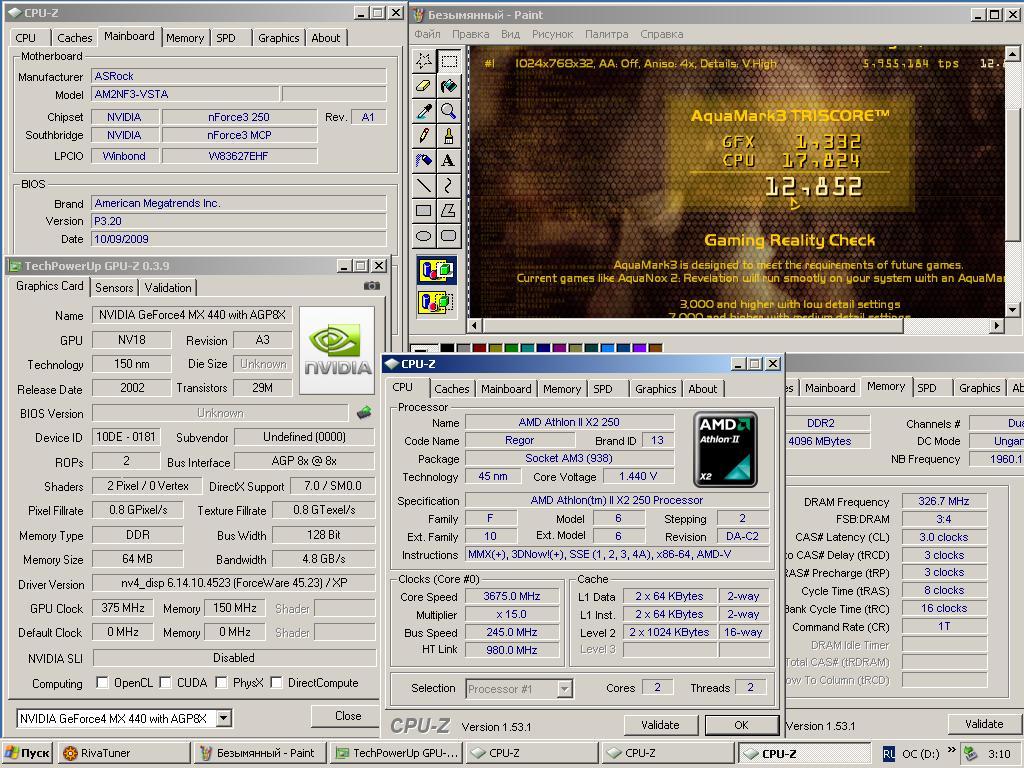Click the system tray clock 3:10
Screen dimensions: 1024x768
click(999, 754)
